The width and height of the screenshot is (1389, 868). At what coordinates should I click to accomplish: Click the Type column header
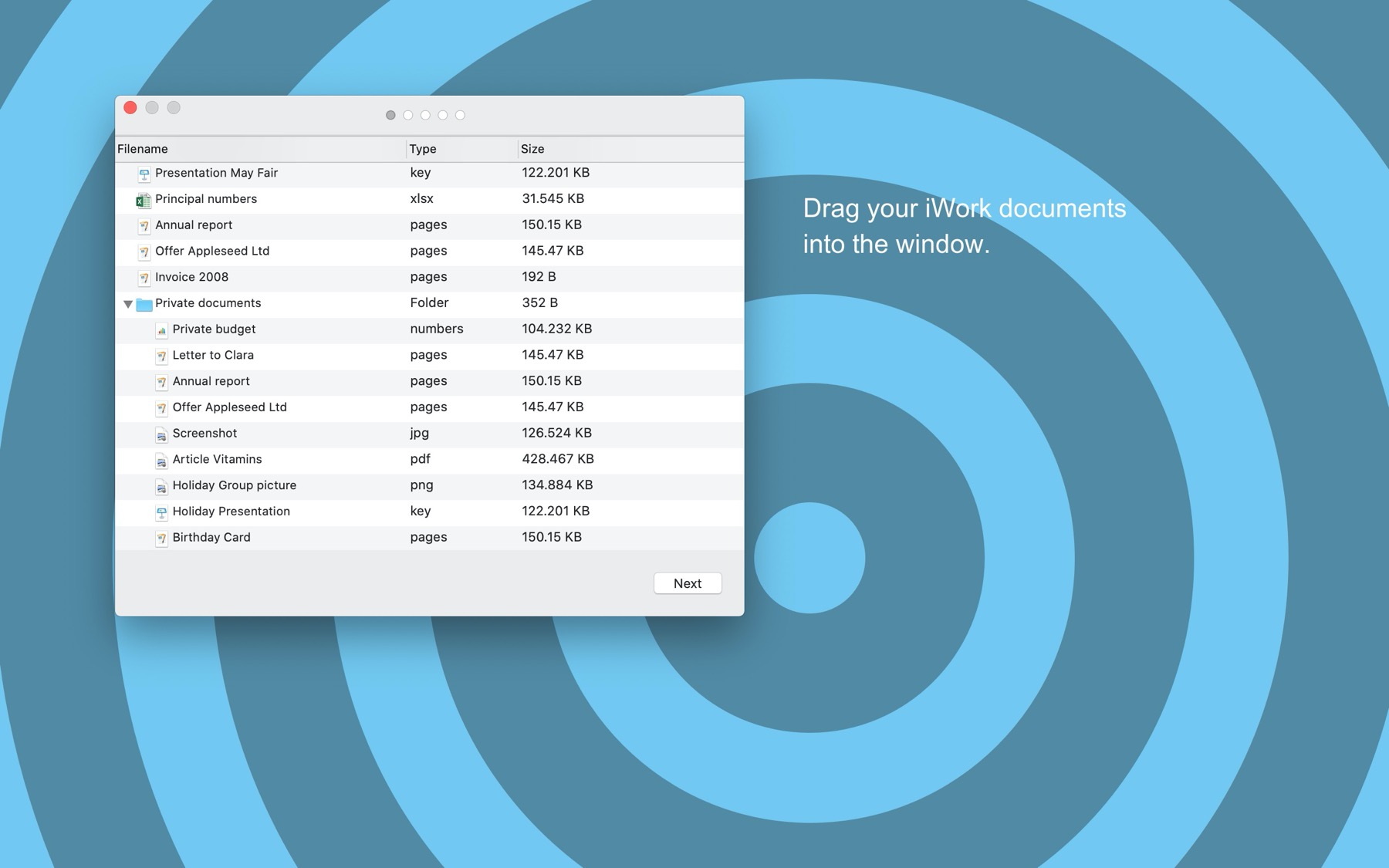click(x=423, y=149)
